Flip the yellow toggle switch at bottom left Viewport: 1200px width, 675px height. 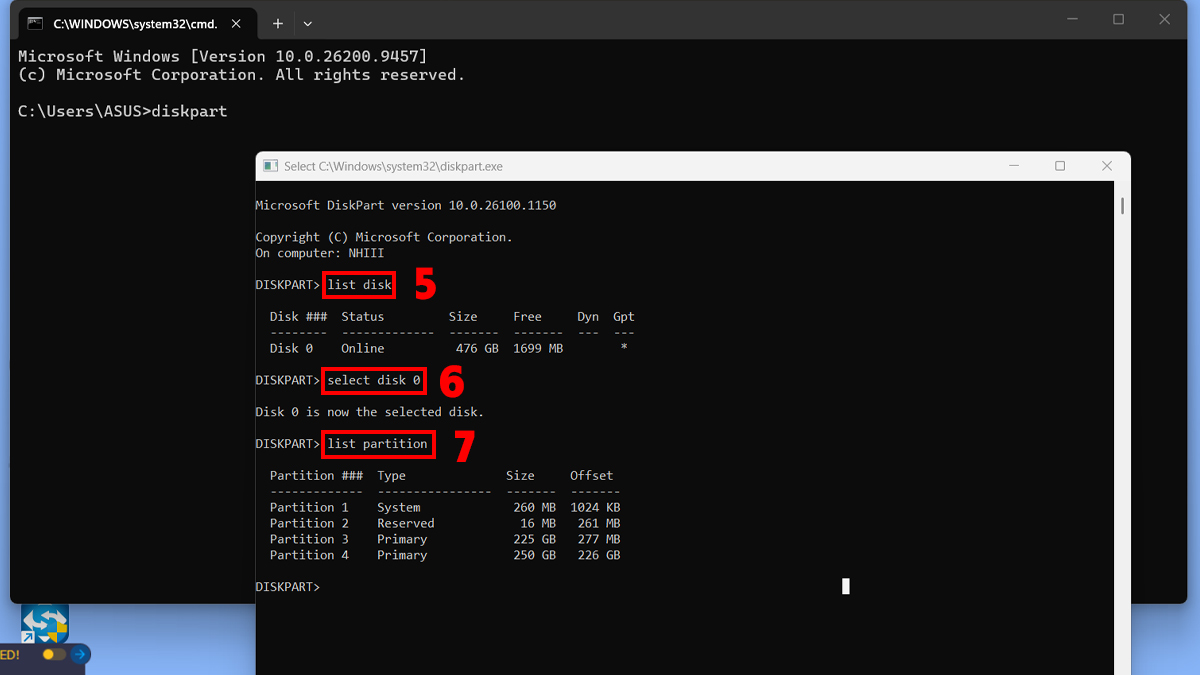point(54,654)
